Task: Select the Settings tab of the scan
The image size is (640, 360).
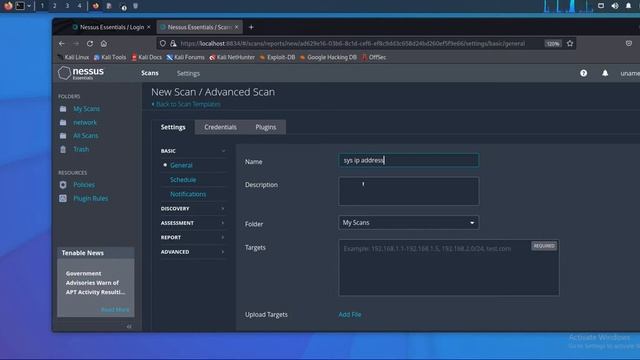Action: coord(173,127)
